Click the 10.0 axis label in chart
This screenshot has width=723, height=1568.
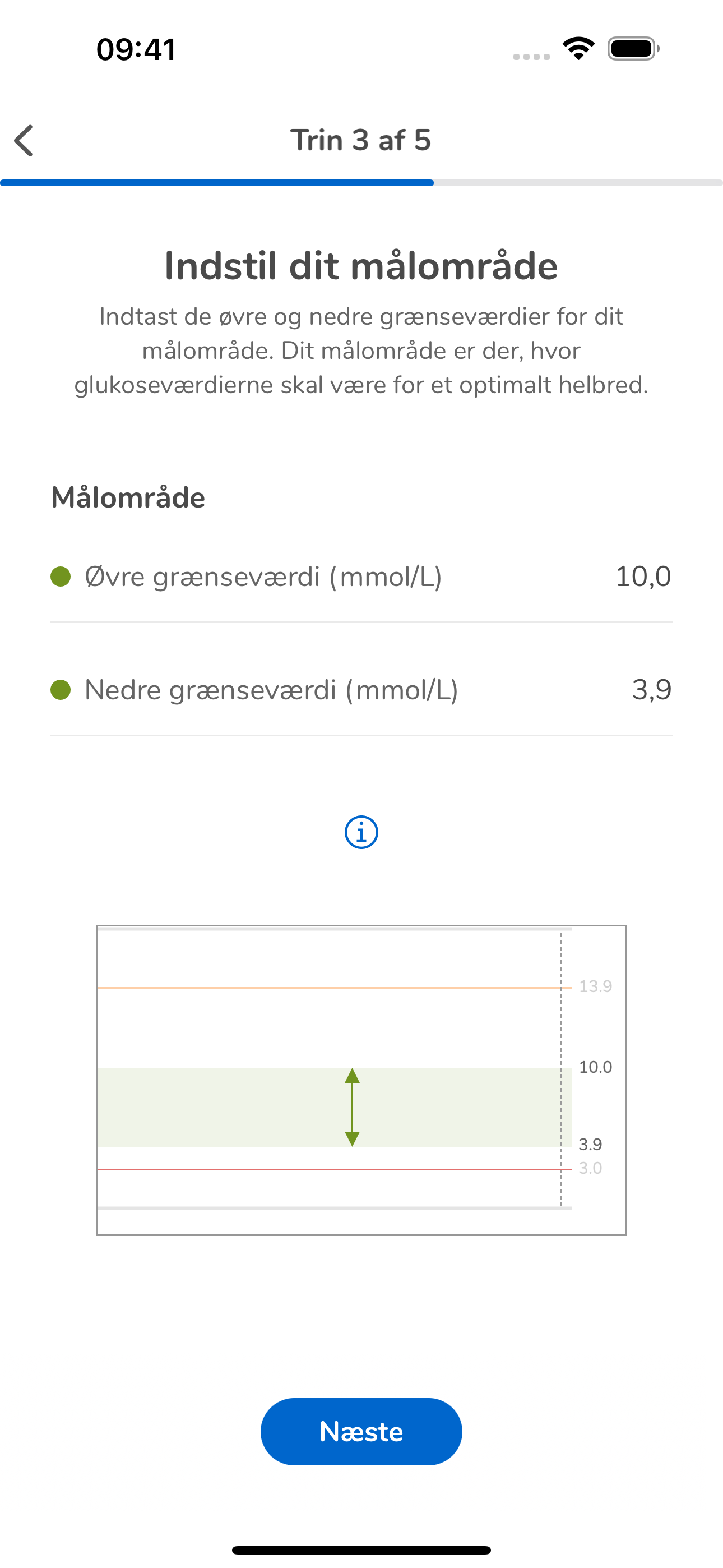(x=595, y=1067)
